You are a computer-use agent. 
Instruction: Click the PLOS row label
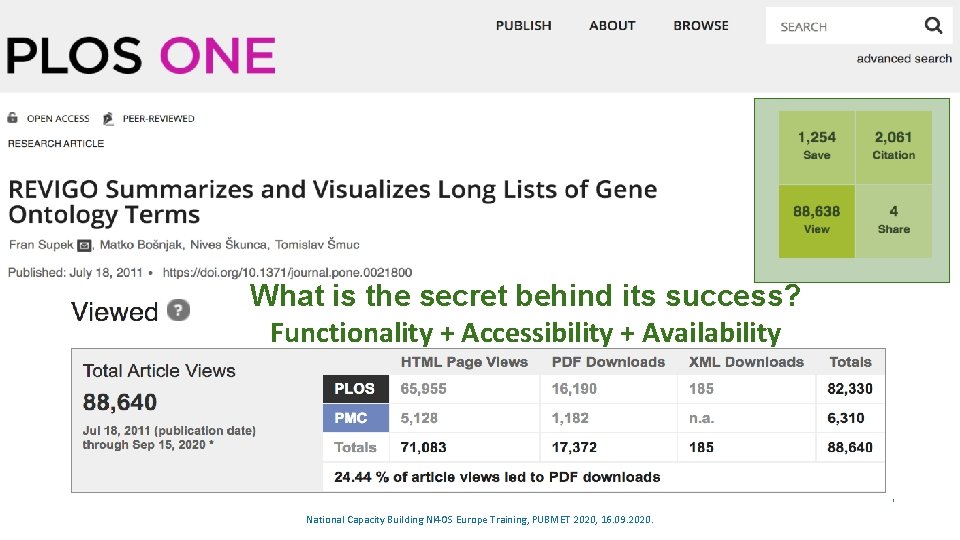(x=356, y=389)
